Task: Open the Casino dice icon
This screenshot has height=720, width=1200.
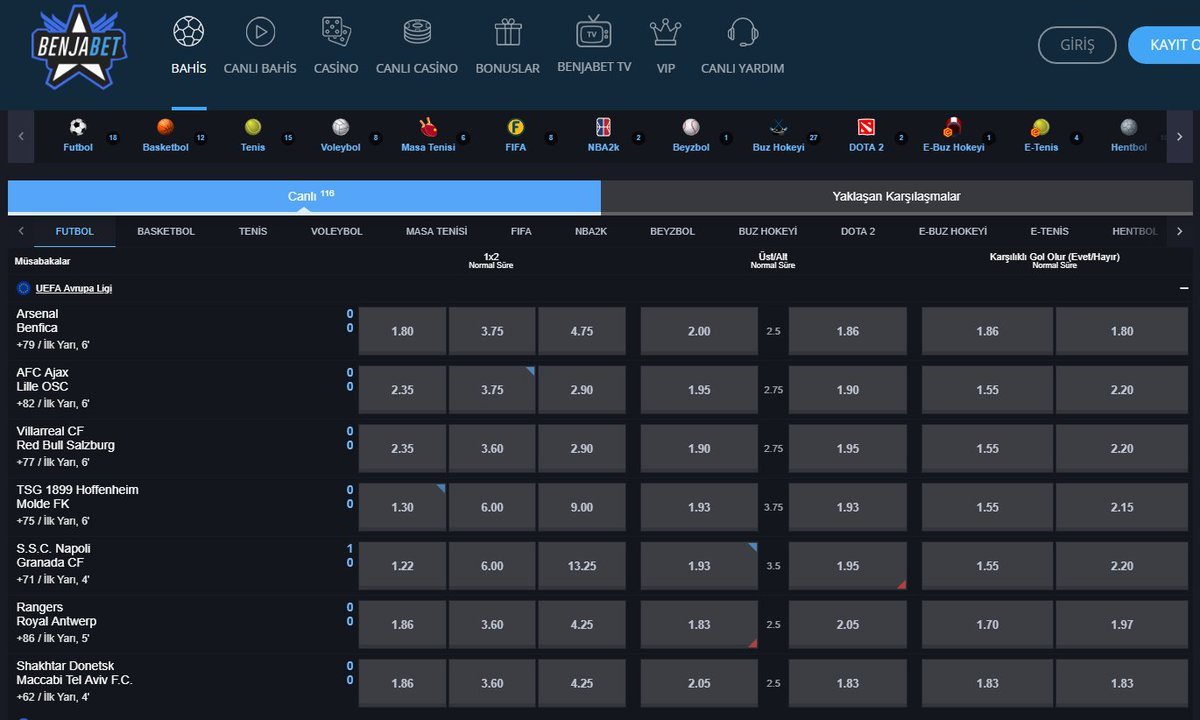Action: point(336,32)
